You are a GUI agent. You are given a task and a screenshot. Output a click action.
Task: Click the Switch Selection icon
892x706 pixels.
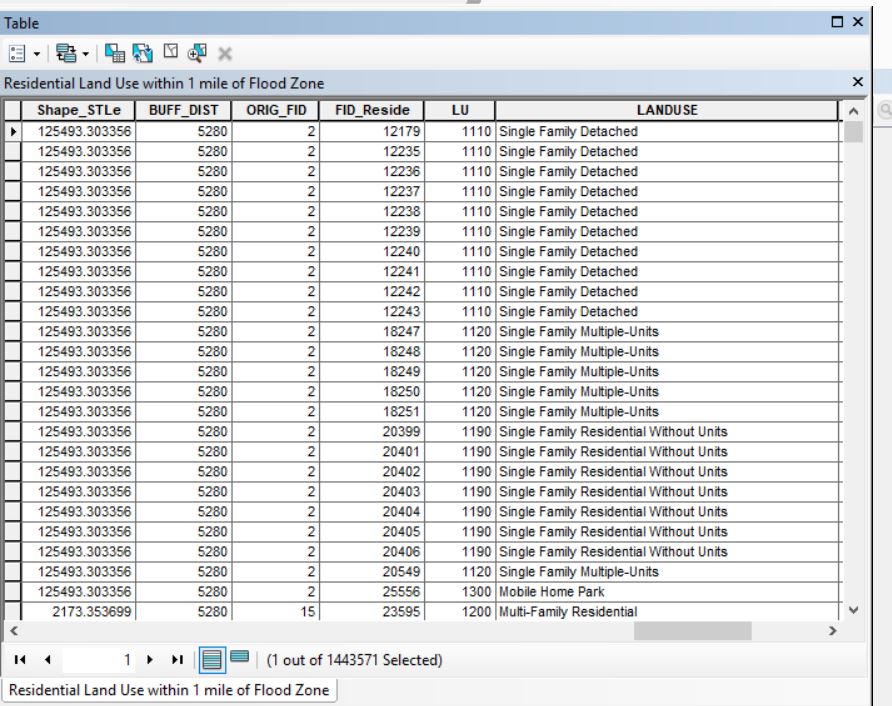(143, 53)
